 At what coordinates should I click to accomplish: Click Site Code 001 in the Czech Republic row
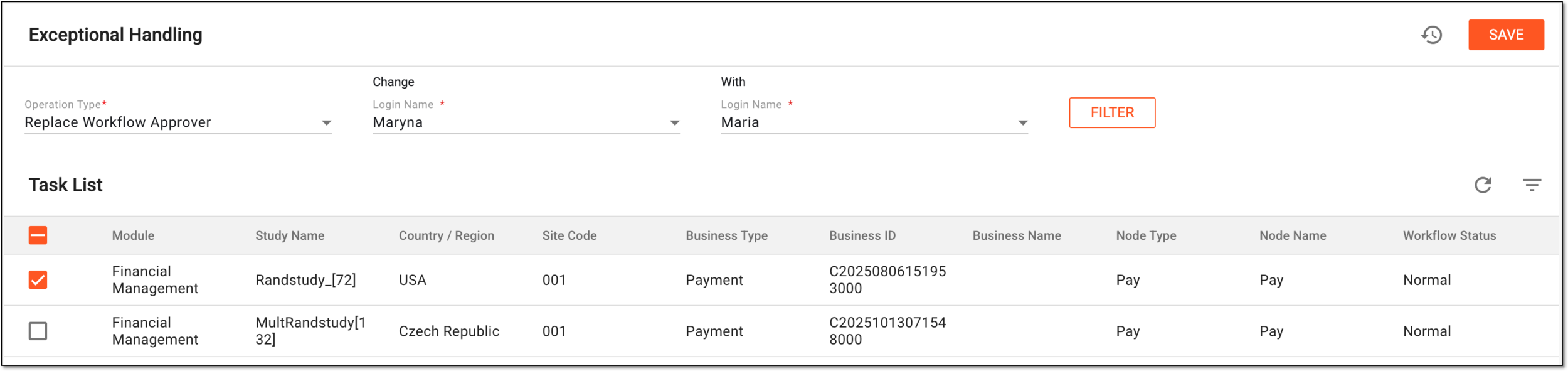tap(554, 331)
